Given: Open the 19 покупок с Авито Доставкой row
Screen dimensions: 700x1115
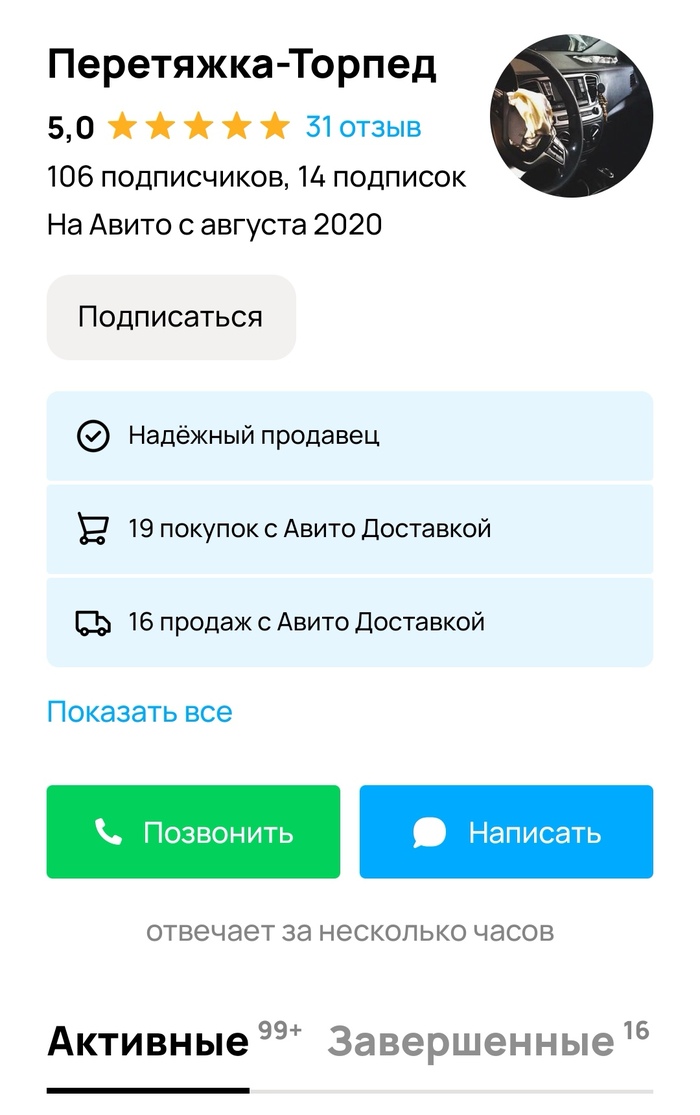Looking at the screenshot, I should click(350, 529).
